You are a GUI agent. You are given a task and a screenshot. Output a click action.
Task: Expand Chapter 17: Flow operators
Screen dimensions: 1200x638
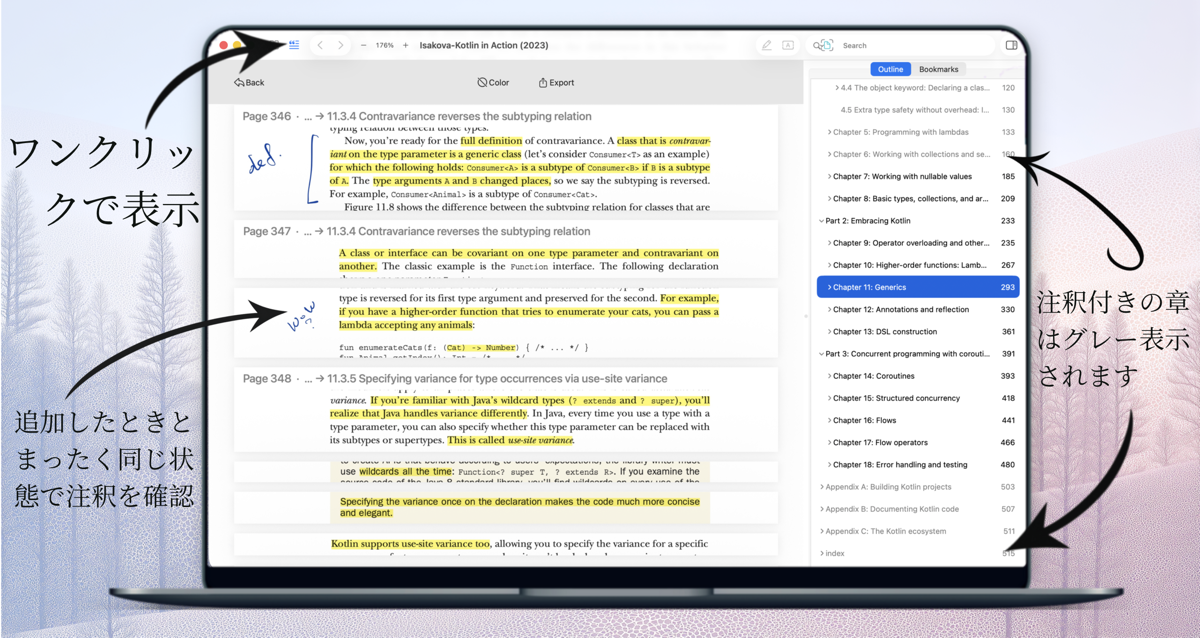[829, 442]
